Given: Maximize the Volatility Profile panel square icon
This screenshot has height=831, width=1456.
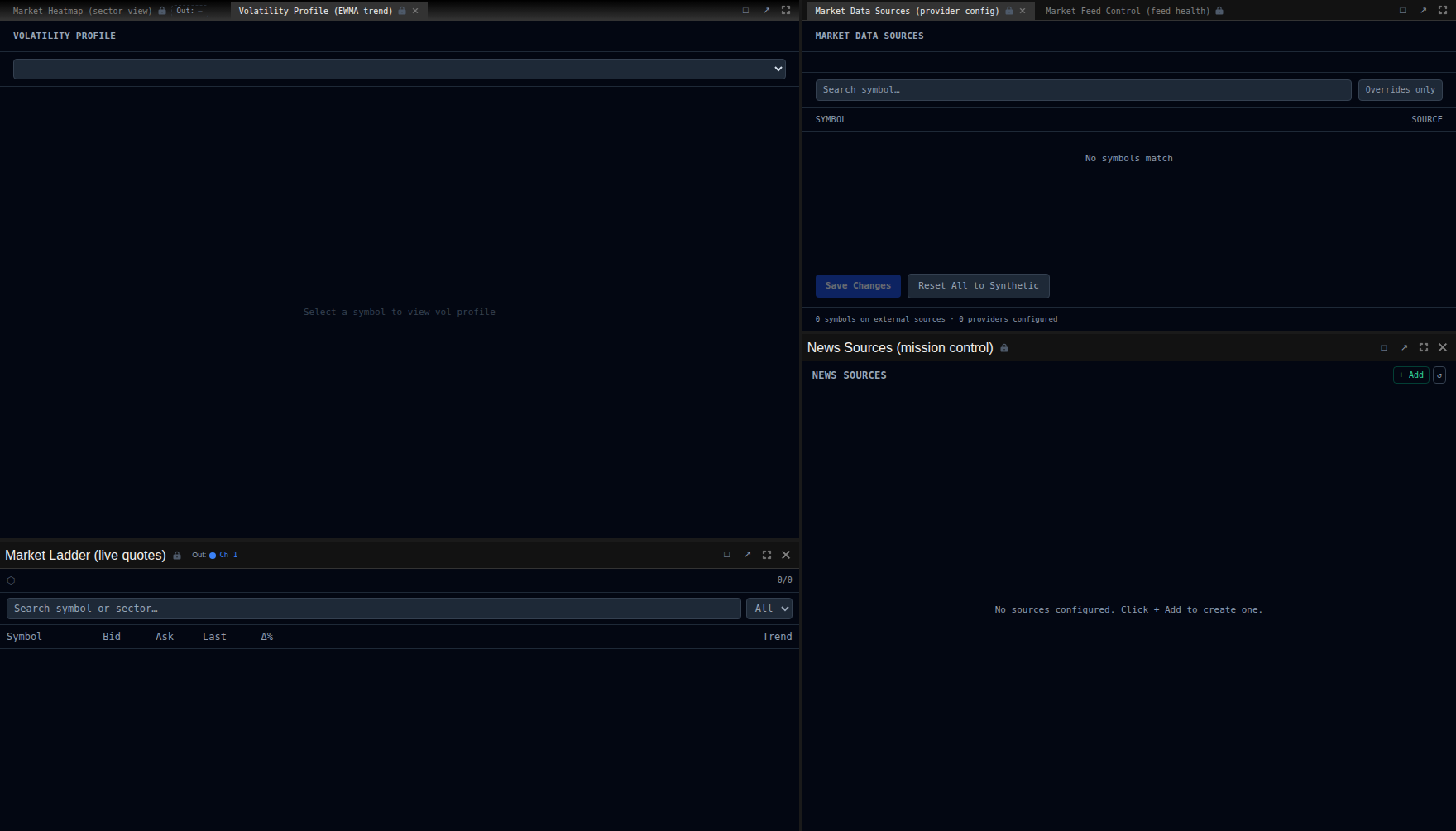Looking at the screenshot, I should pyautogui.click(x=745, y=11).
